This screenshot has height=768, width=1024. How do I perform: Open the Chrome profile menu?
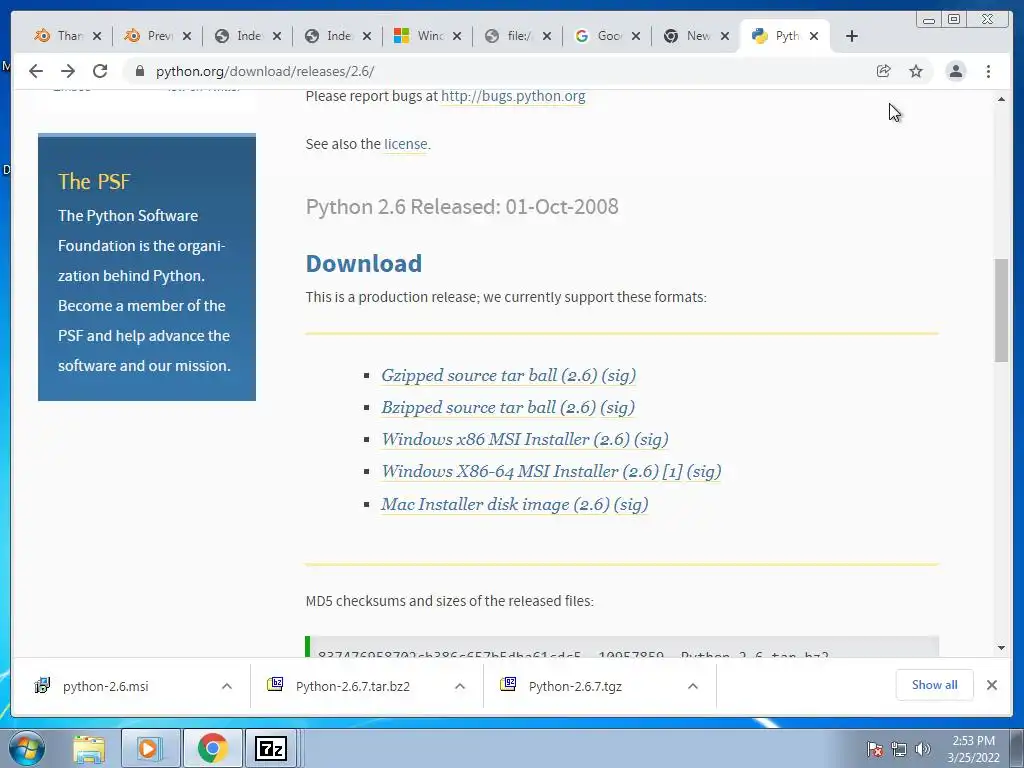pyautogui.click(x=956, y=71)
